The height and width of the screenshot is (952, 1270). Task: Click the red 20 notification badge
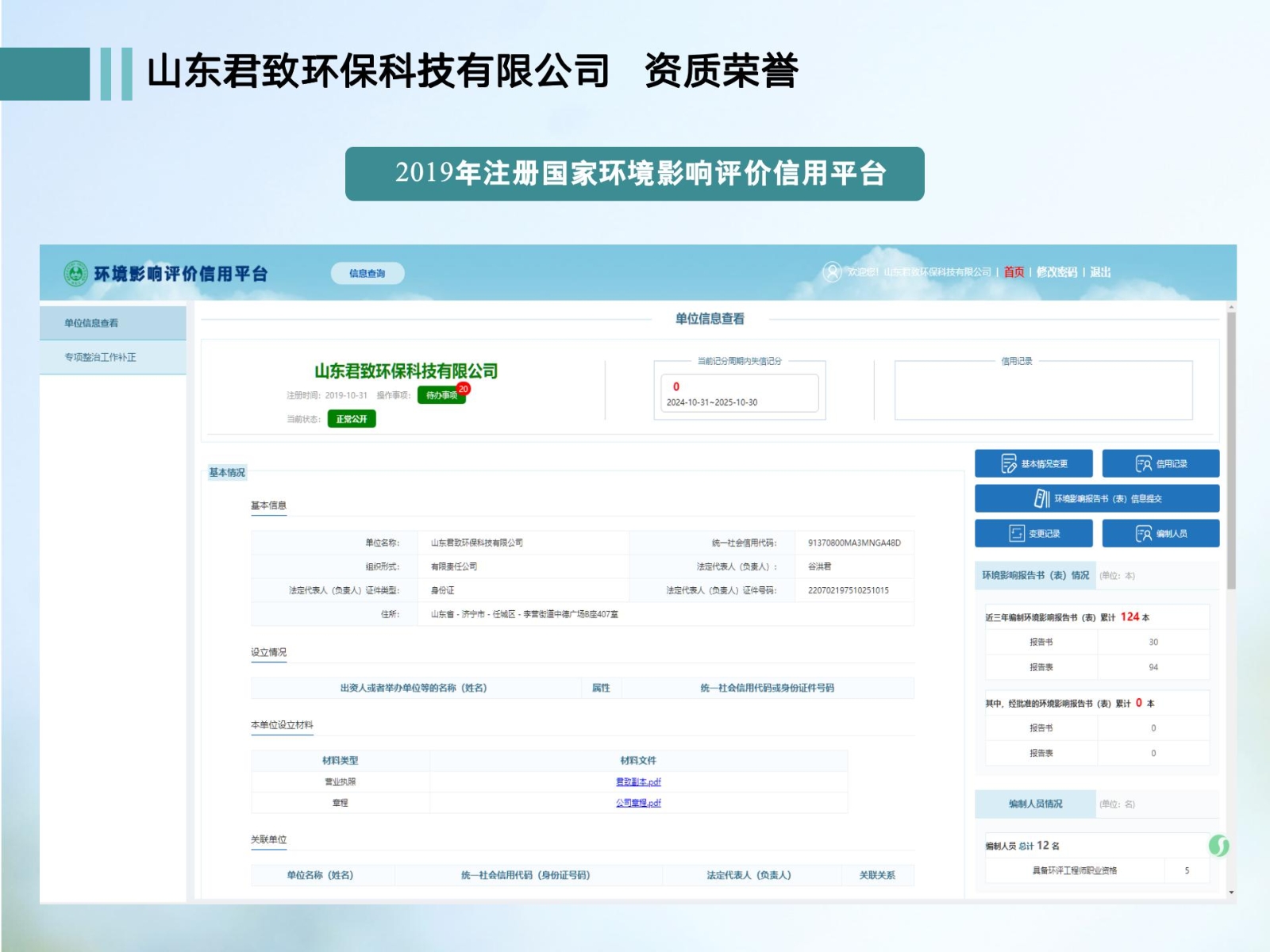pos(464,389)
